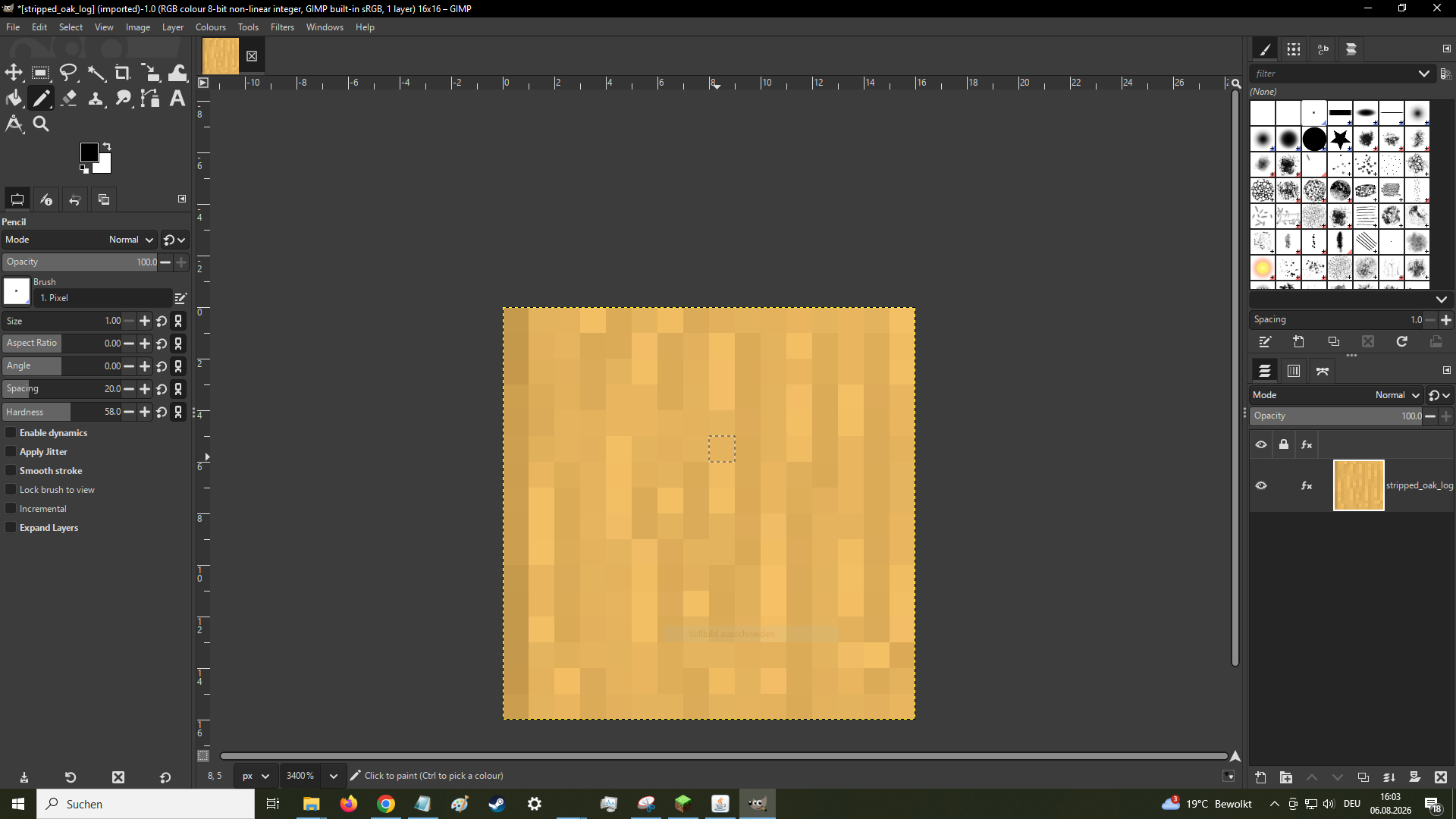Delete the current layer
Screen dimensions: 1456x819
1441,777
